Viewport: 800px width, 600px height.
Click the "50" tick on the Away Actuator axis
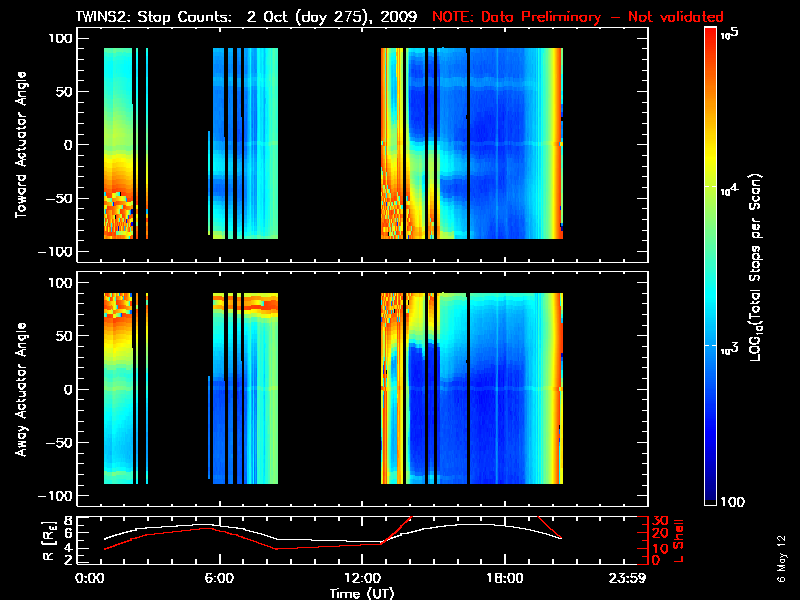pyautogui.click(x=65, y=336)
